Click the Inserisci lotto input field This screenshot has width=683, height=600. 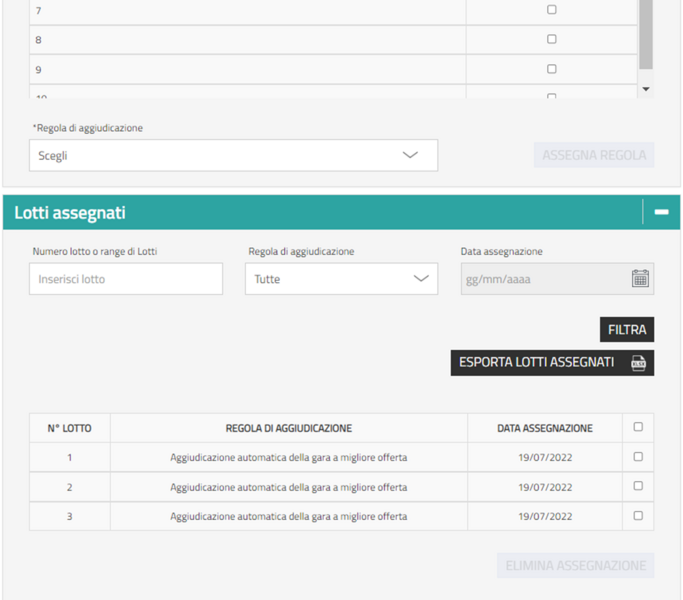tap(126, 279)
